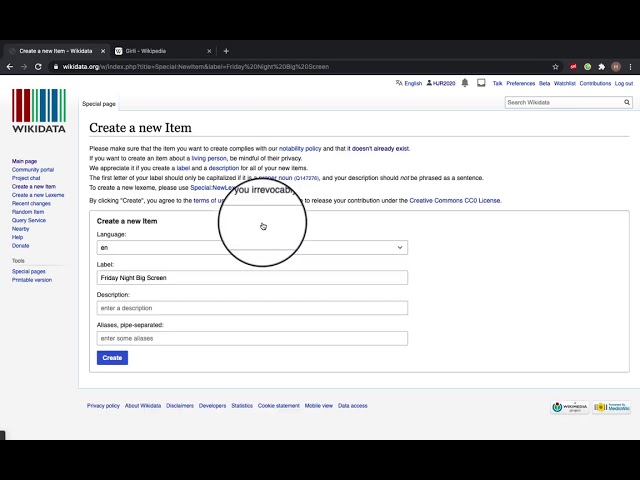640x480 pixels.
Task: Open Community portal
Action: 33,170
